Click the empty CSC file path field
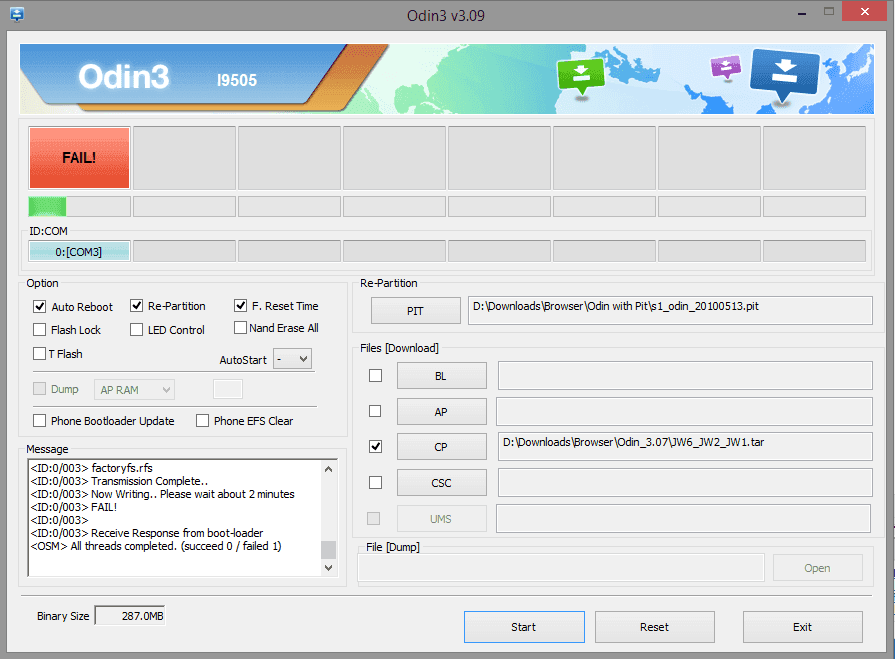This screenshot has height=659, width=895. point(685,483)
